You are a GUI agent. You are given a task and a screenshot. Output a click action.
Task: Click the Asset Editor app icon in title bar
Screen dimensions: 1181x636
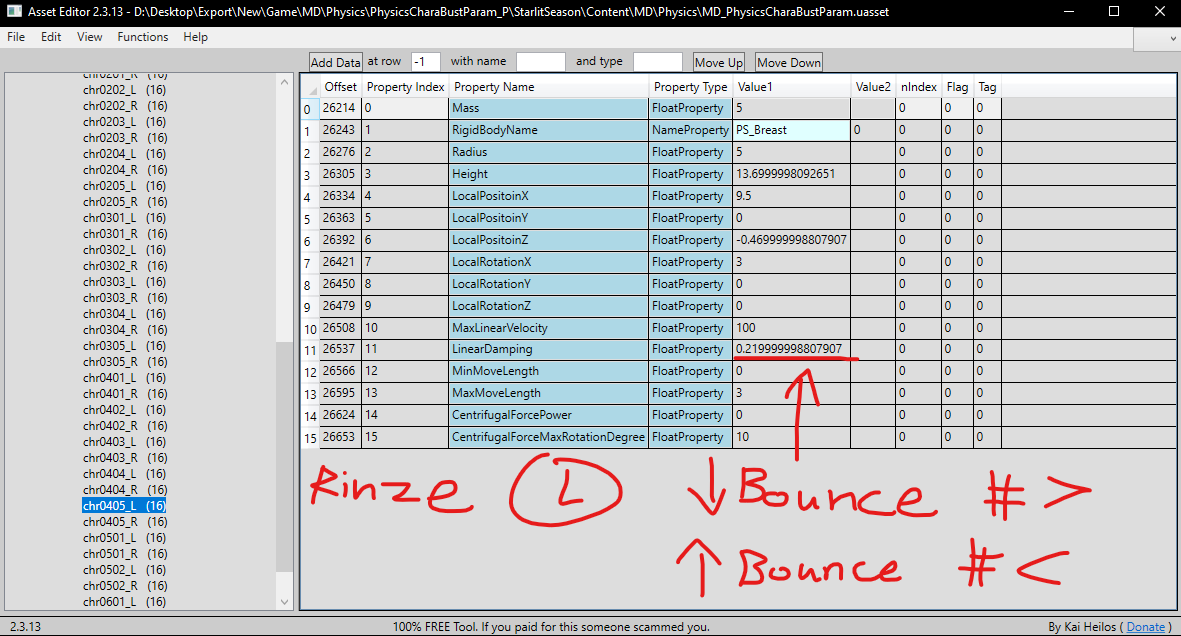(x=14, y=11)
